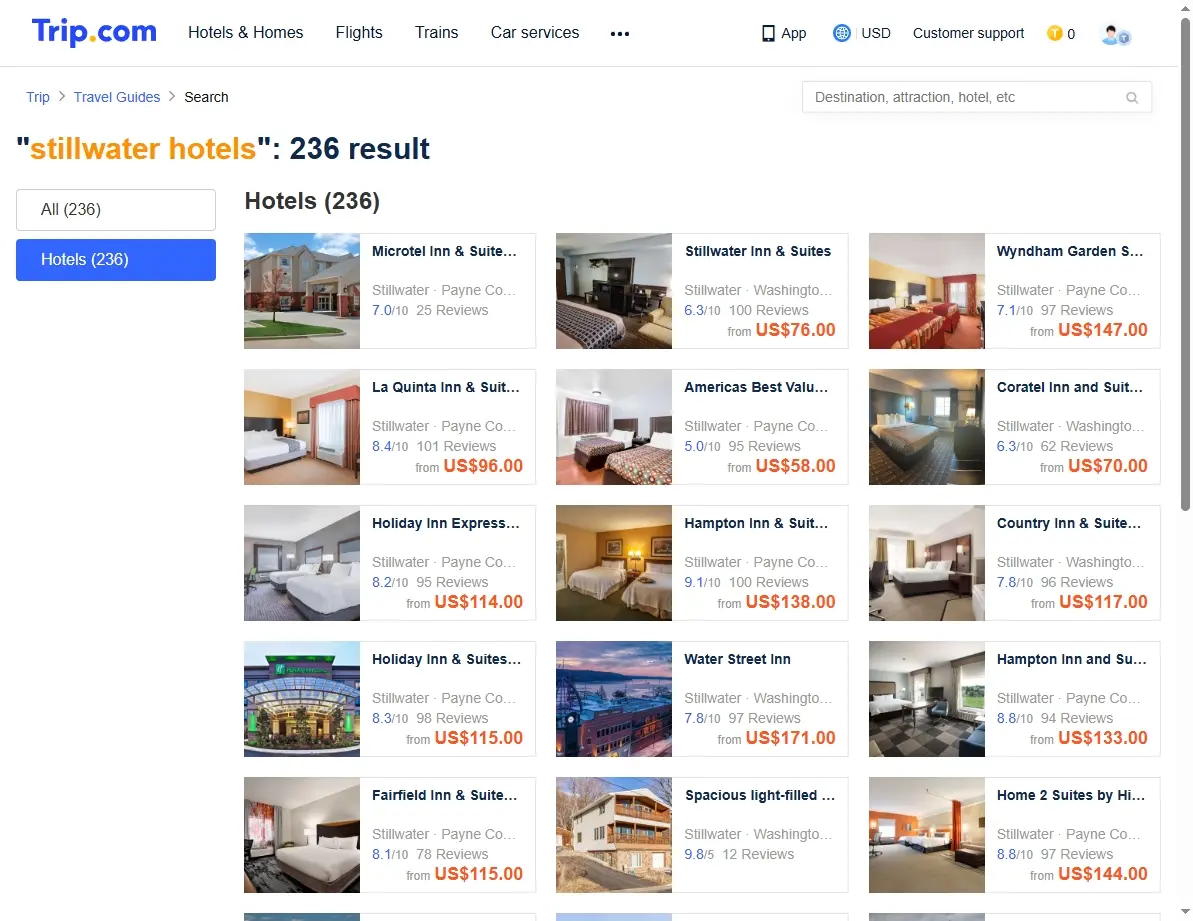Open Fairfield Inn & Suites photo
Viewport: 1193px width, 921px height.
tap(302, 835)
